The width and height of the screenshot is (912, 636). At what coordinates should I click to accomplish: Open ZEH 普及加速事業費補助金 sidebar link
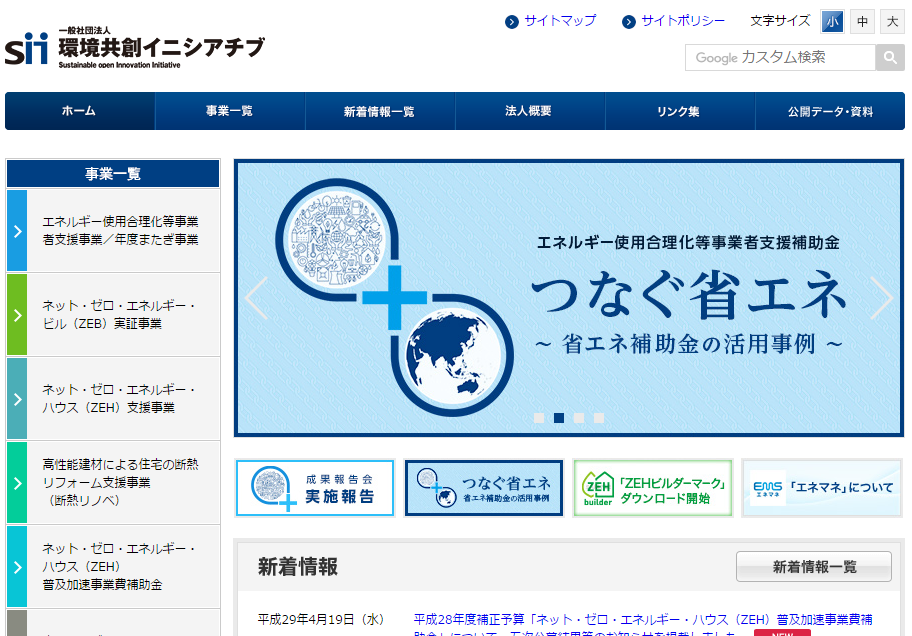119,567
